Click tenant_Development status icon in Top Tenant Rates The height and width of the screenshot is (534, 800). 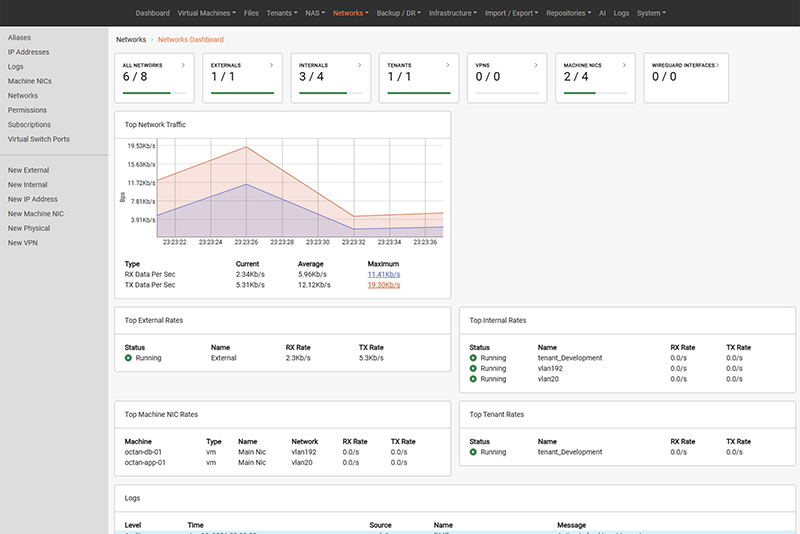(473, 452)
